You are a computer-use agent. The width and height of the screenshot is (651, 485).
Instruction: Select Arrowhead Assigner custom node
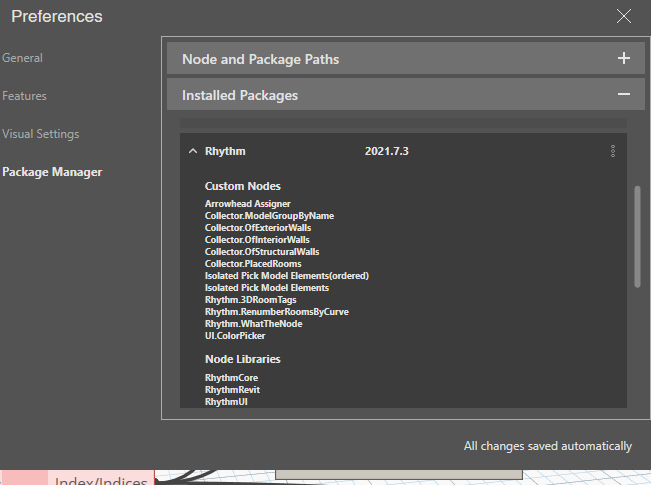click(x=247, y=204)
